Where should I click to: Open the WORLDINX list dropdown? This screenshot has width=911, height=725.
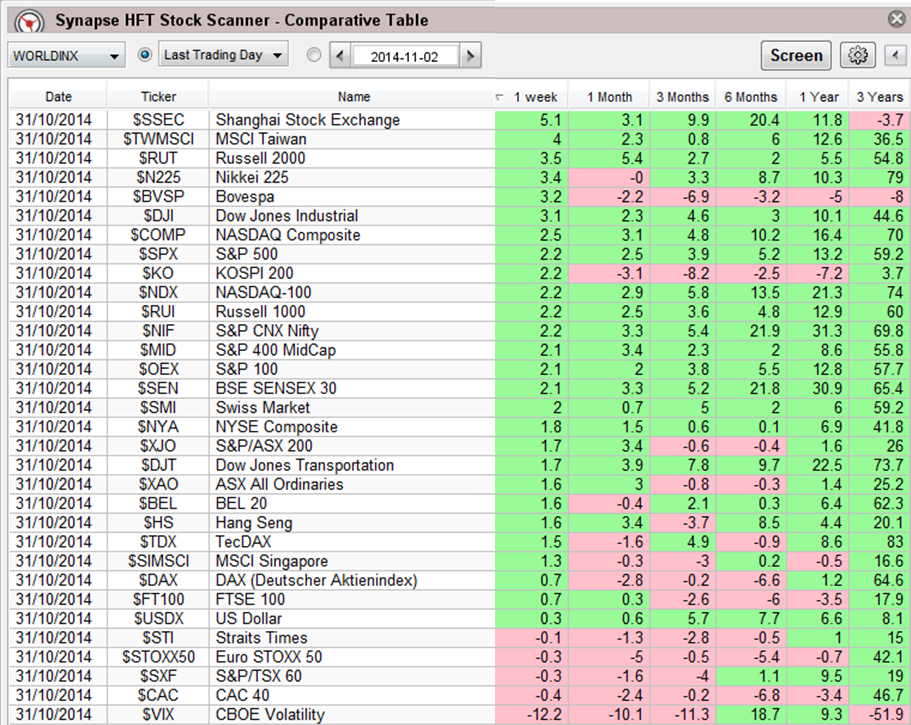(x=66, y=56)
